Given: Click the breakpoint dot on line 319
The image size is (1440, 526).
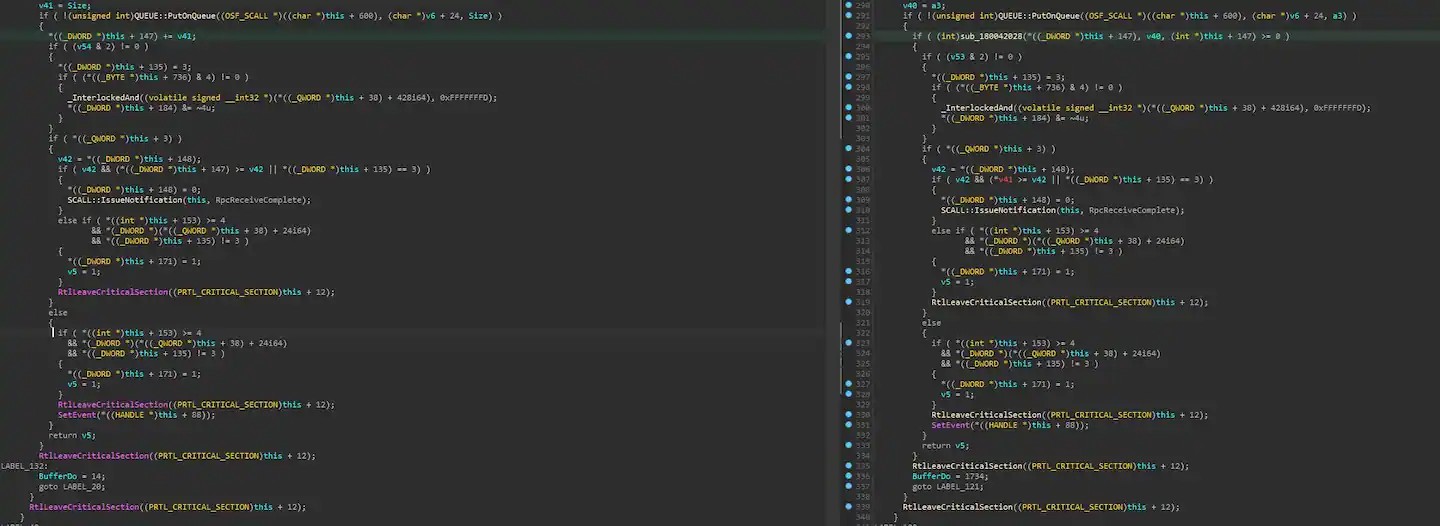Looking at the screenshot, I should pyautogui.click(x=848, y=302).
